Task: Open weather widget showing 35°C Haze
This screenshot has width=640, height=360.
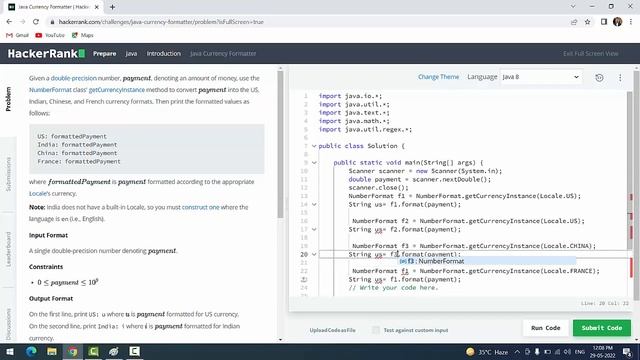Action: [487, 352]
